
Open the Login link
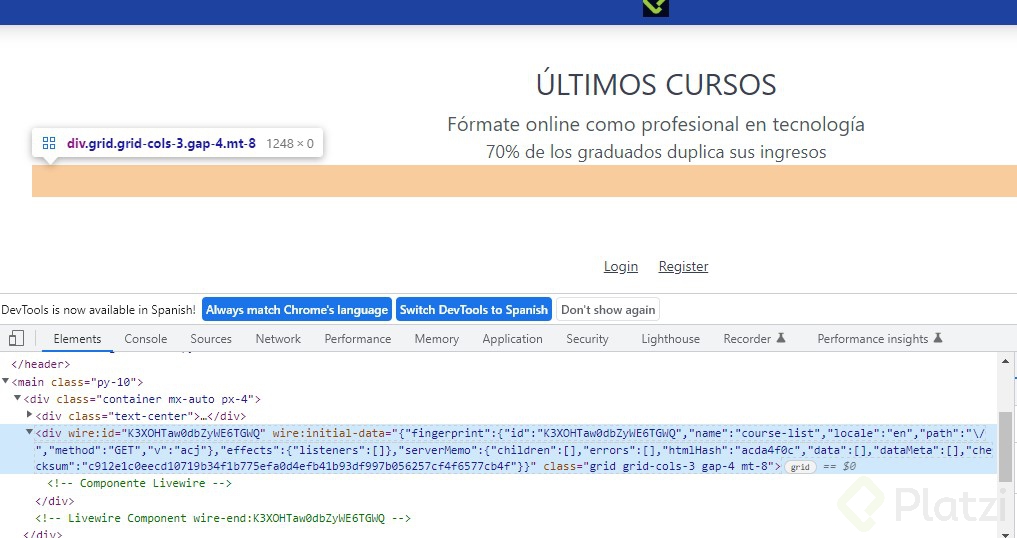click(x=621, y=266)
